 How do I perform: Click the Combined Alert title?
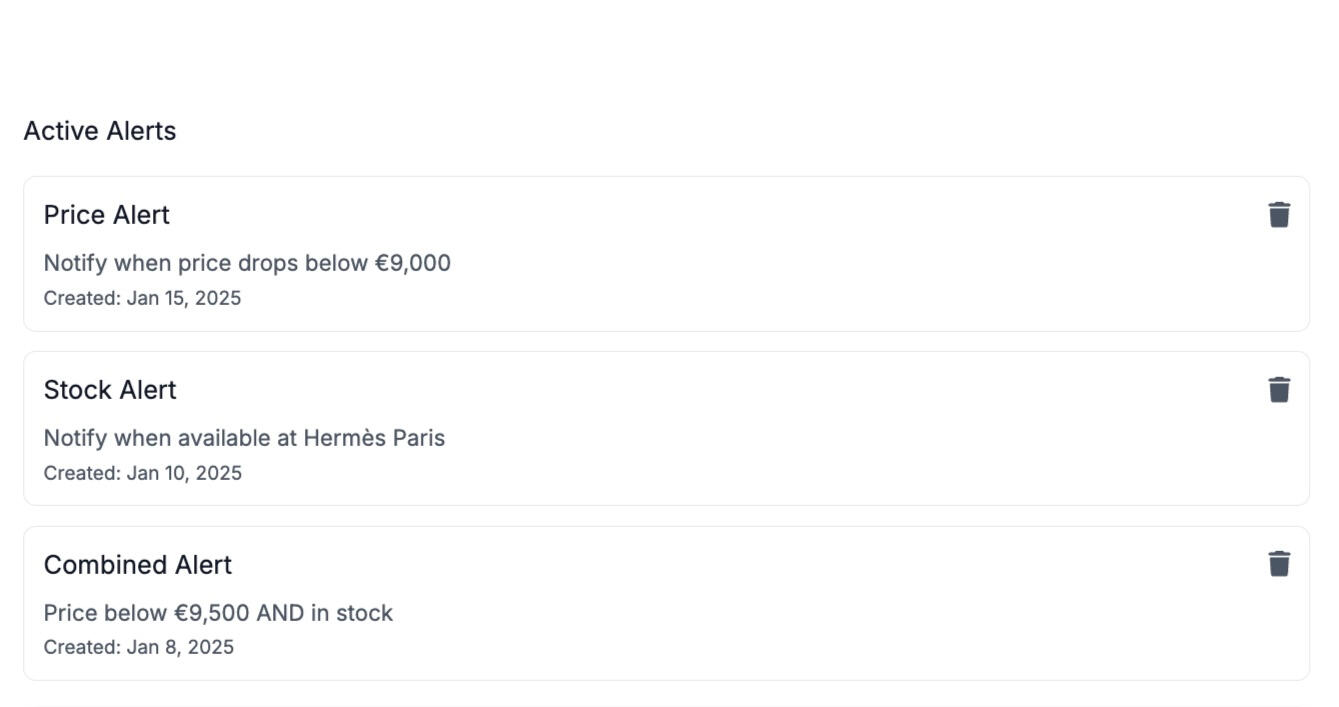coord(138,565)
